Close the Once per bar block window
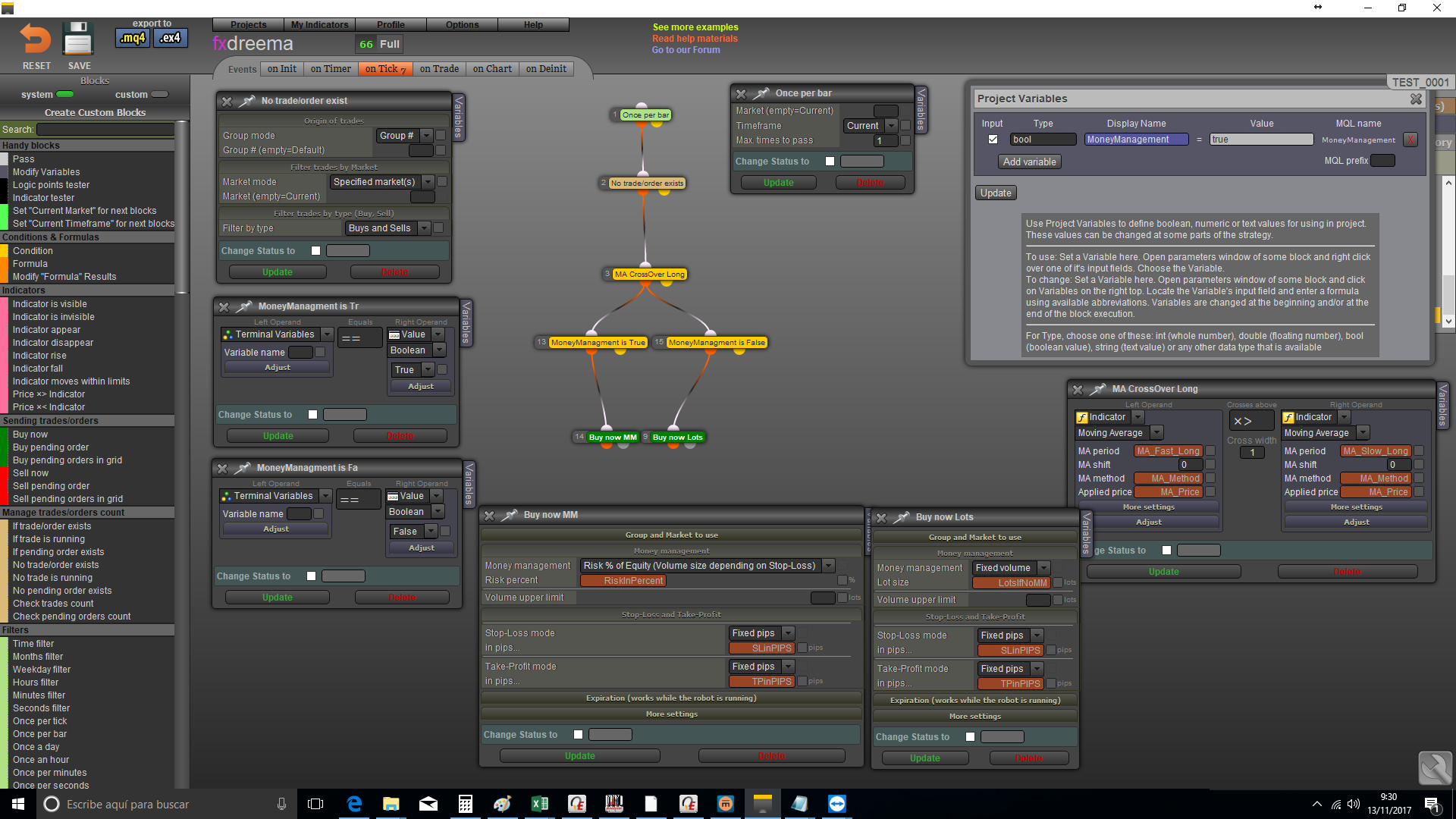This screenshot has width=1456, height=819. pos(741,94)
